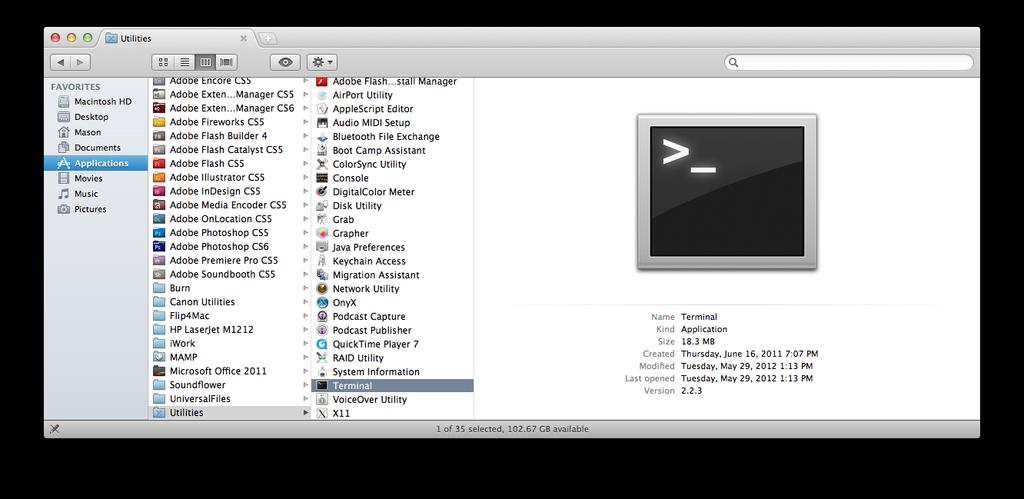Click the pin icon in status bar

pyautogui.click(x=55, y=429)
